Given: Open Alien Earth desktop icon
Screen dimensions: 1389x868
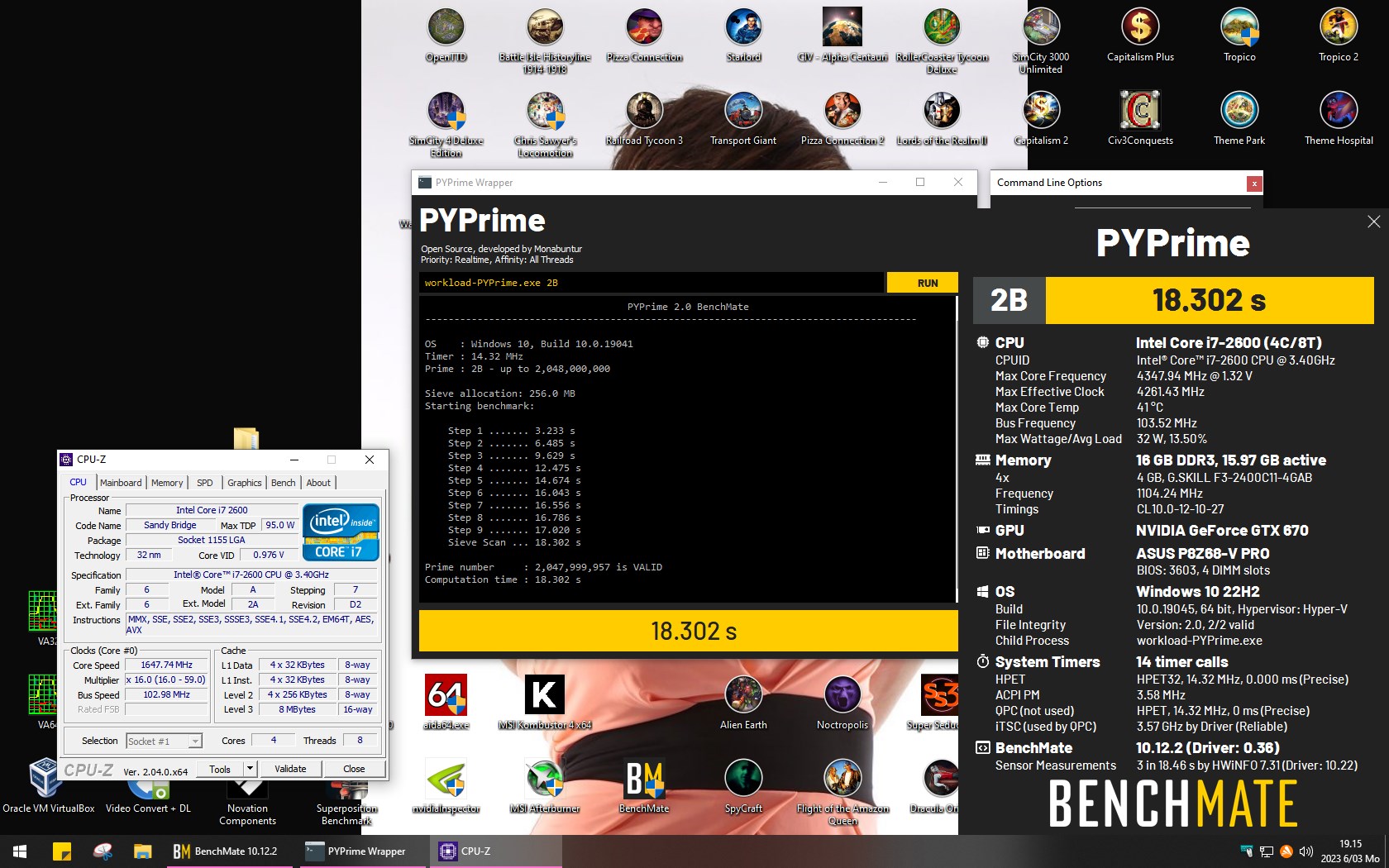Looking at the screenshot, I should [x=743, y=703].
